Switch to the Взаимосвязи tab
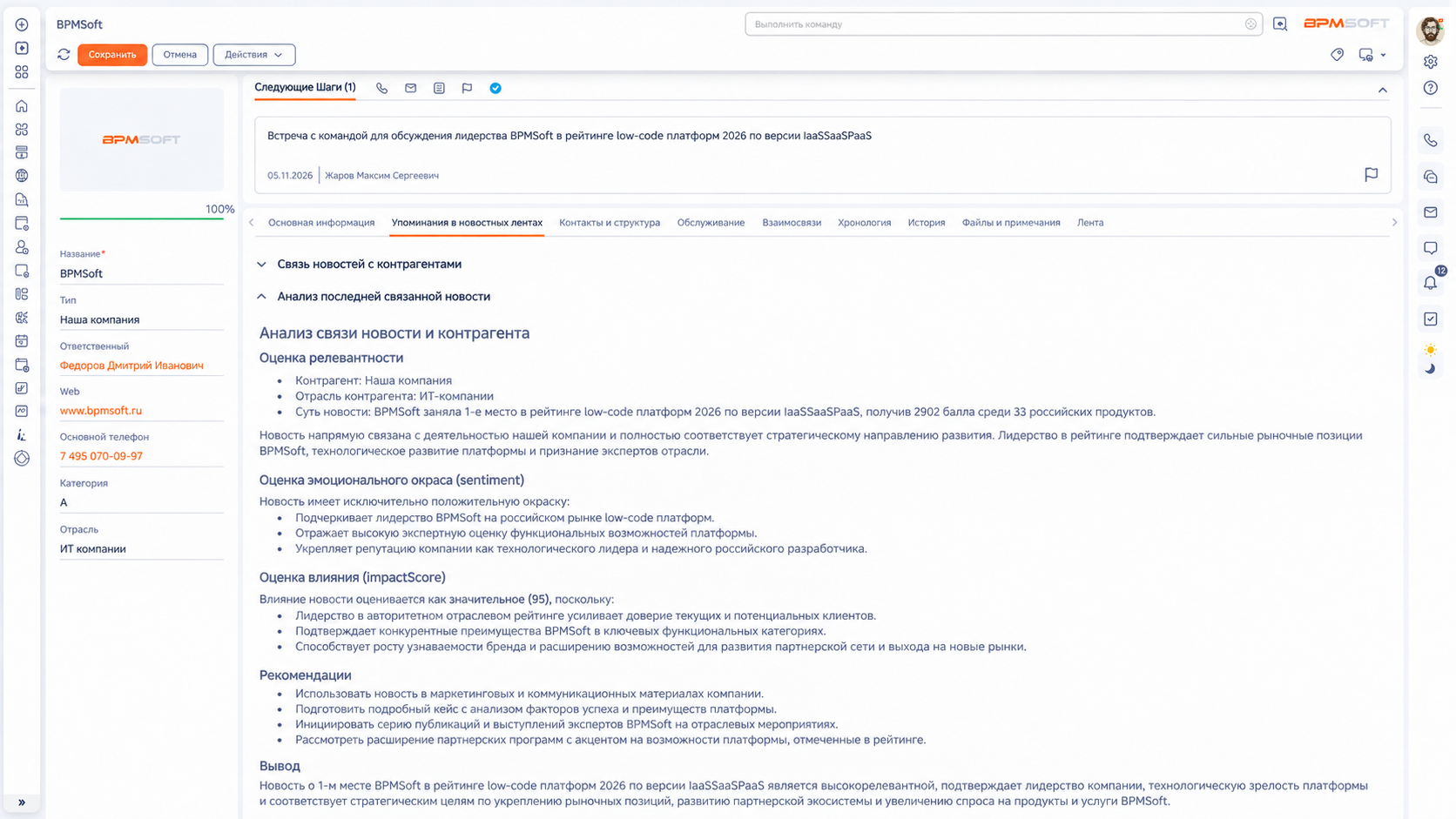The width and height of the screenshot is (1456, 819). point(792,223)
